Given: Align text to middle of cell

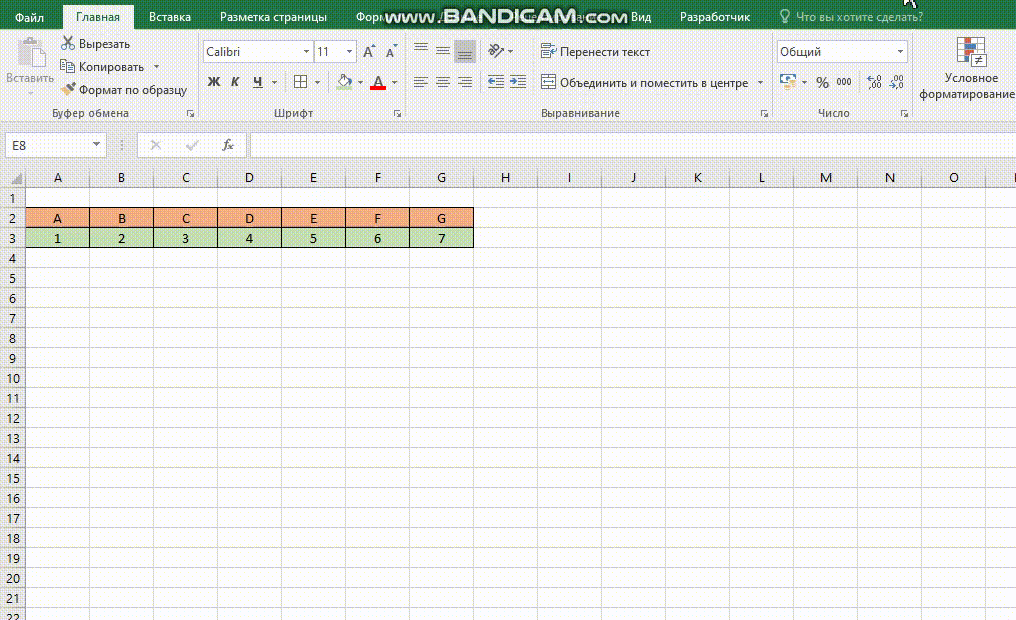Looking at the screenshot, I should click(x=443, y=51).
